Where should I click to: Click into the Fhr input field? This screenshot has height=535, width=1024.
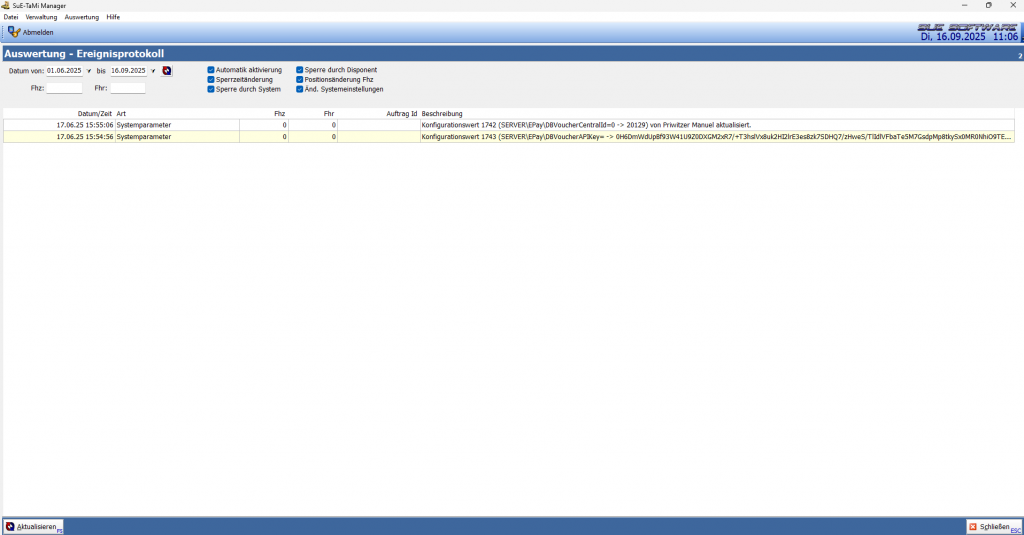[127, 88]
